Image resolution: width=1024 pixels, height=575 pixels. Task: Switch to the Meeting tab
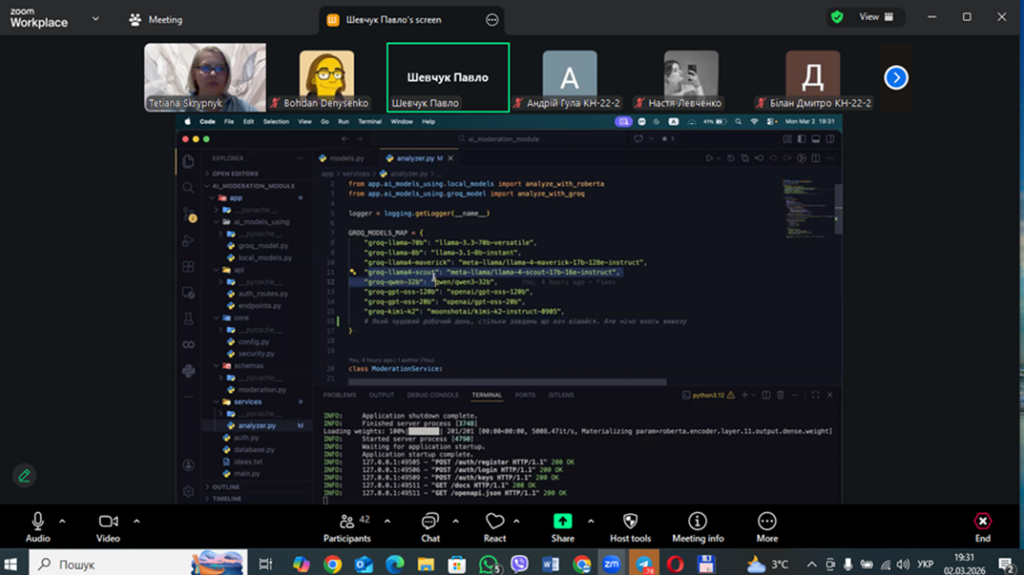tap(156, 19)
